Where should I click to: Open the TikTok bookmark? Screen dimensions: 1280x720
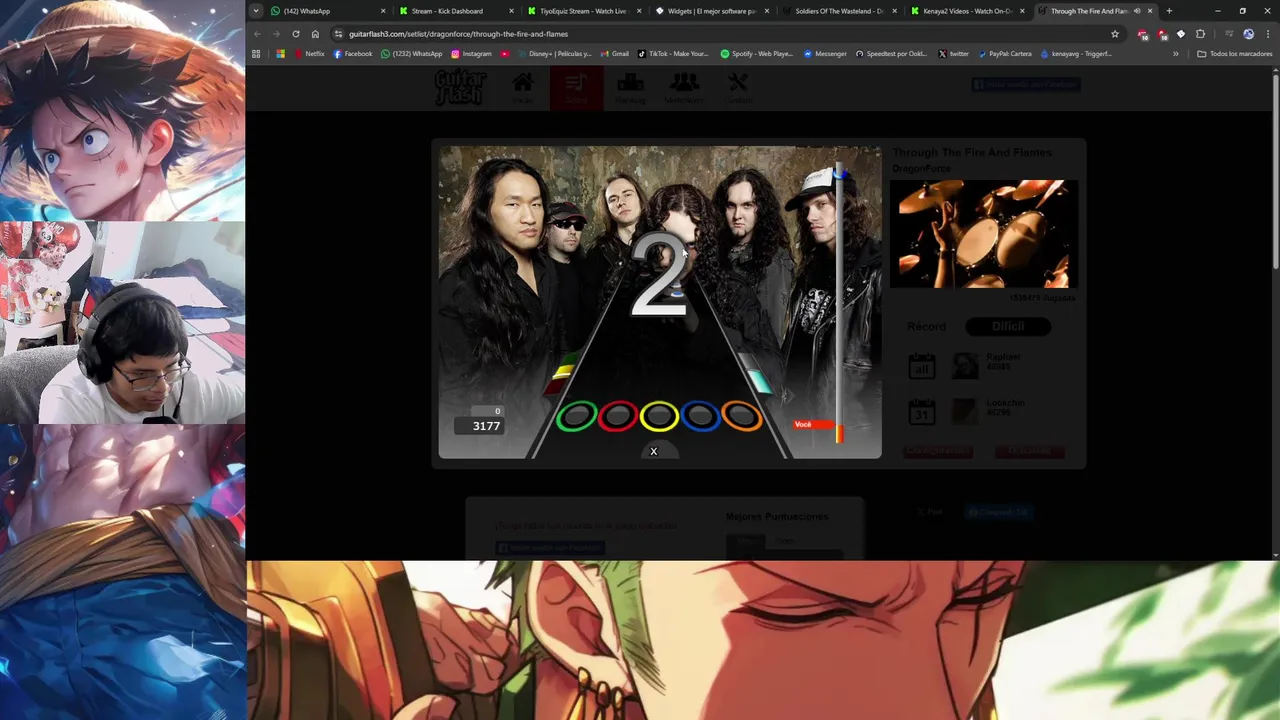tap(673, 54)
